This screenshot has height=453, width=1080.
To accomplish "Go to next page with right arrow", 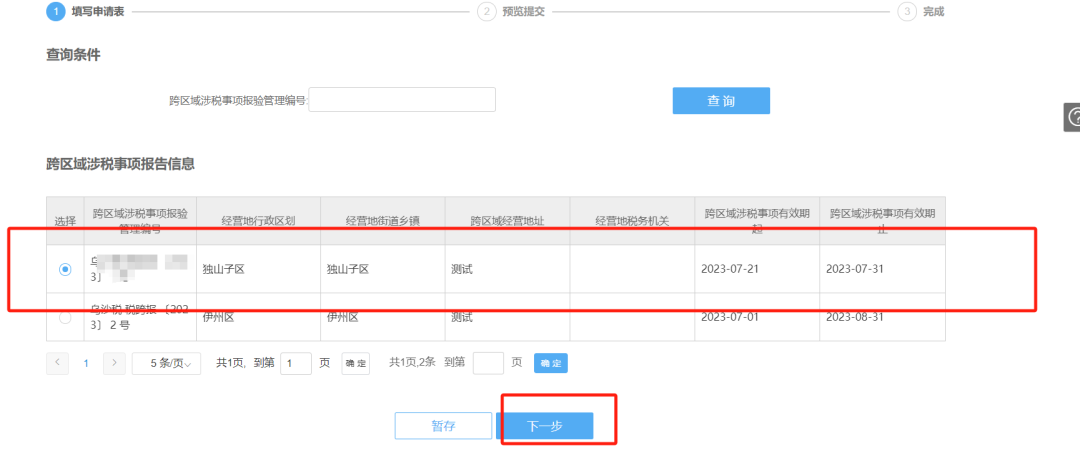I will pyautogui.click(x=115, y=363).
